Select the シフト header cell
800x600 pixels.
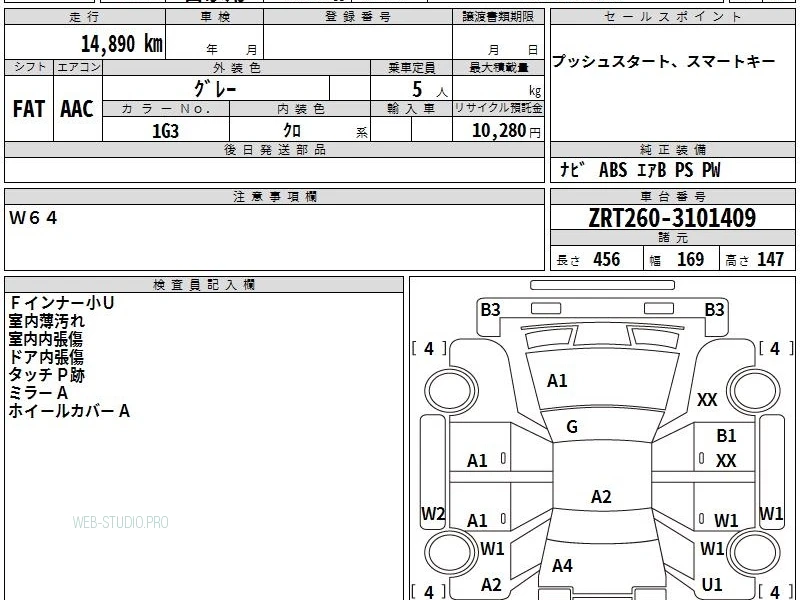pyautogui.click(x=29, y=67)
